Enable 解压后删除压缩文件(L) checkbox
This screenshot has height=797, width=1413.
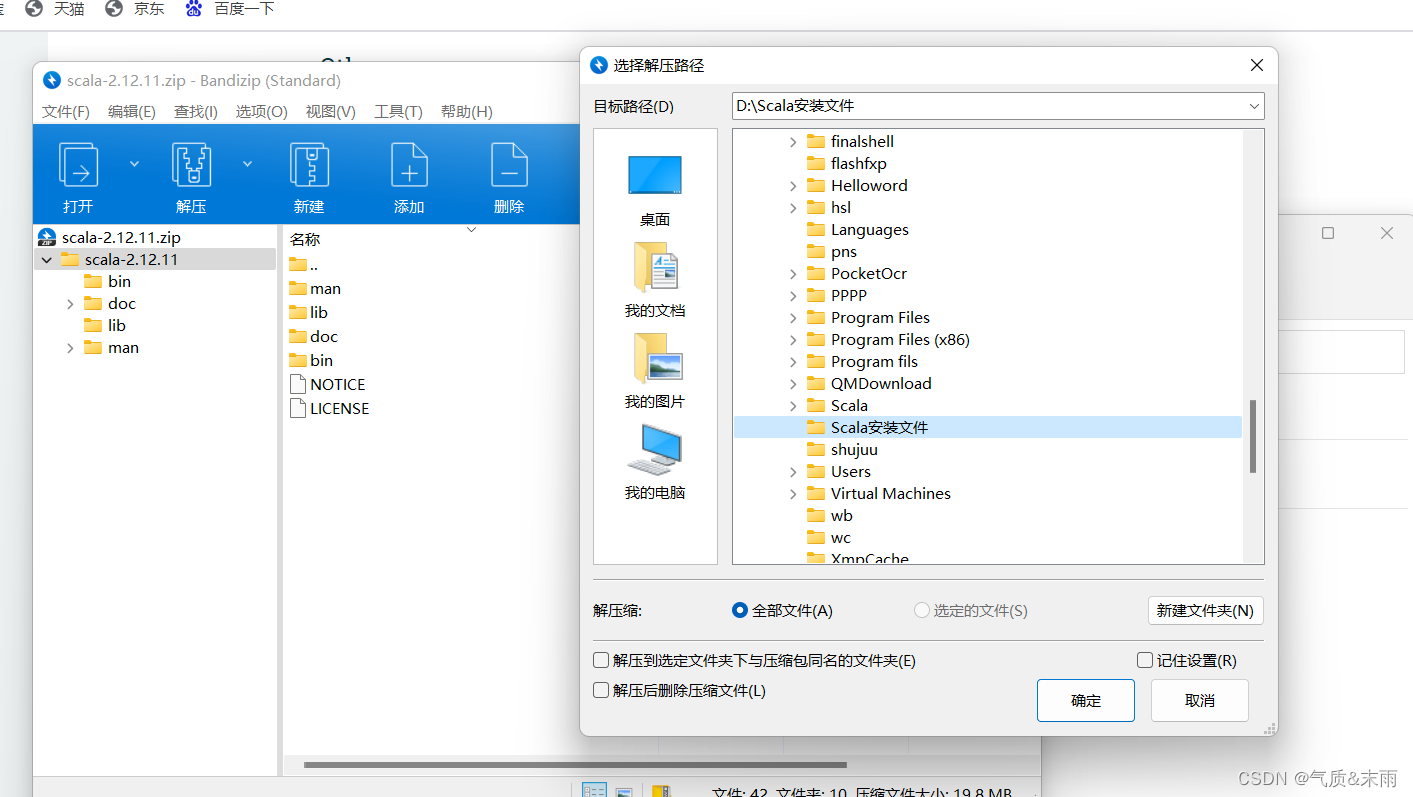point(601,690)
